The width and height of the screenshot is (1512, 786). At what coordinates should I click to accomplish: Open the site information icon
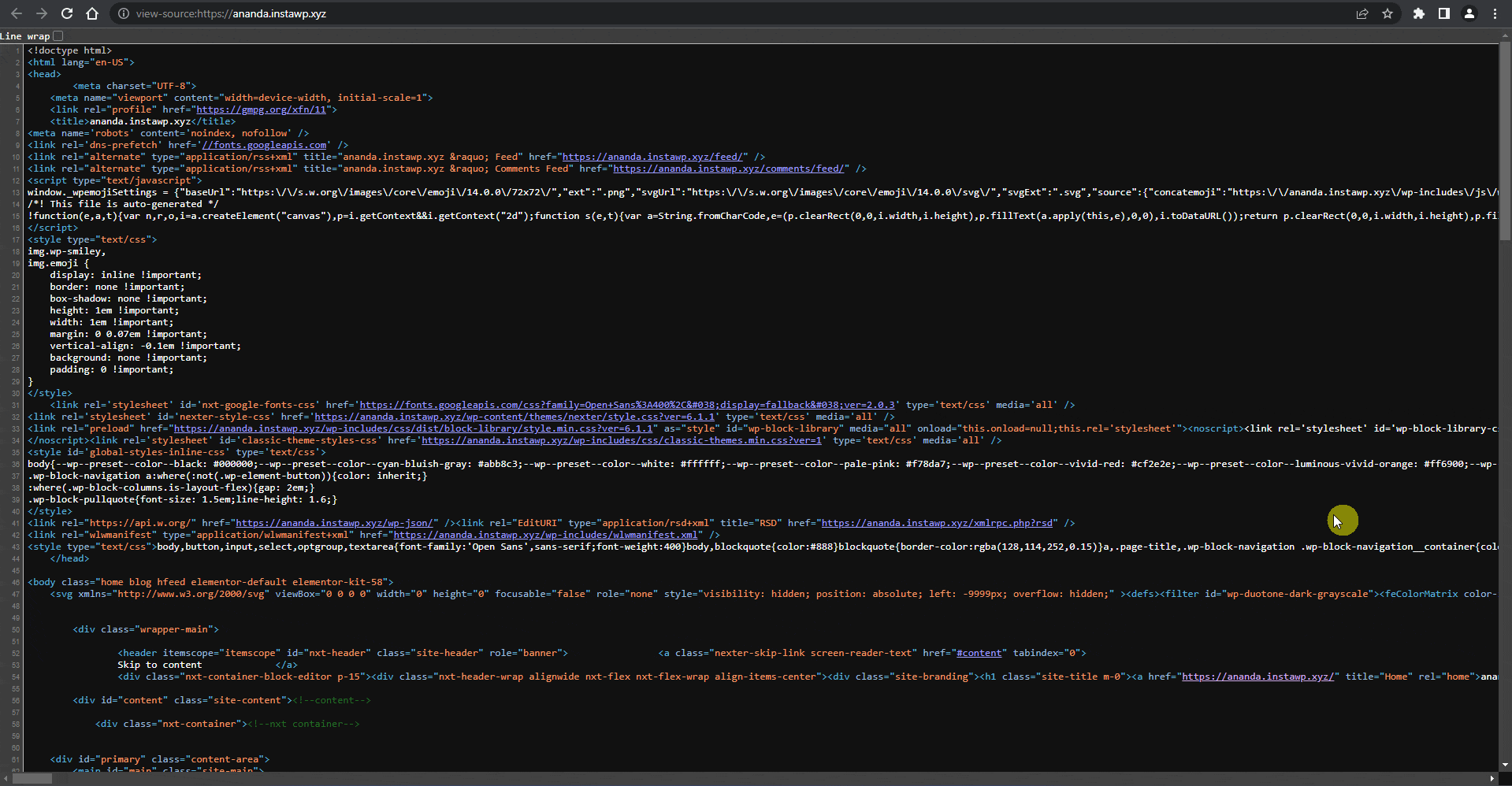coord(123,13)
